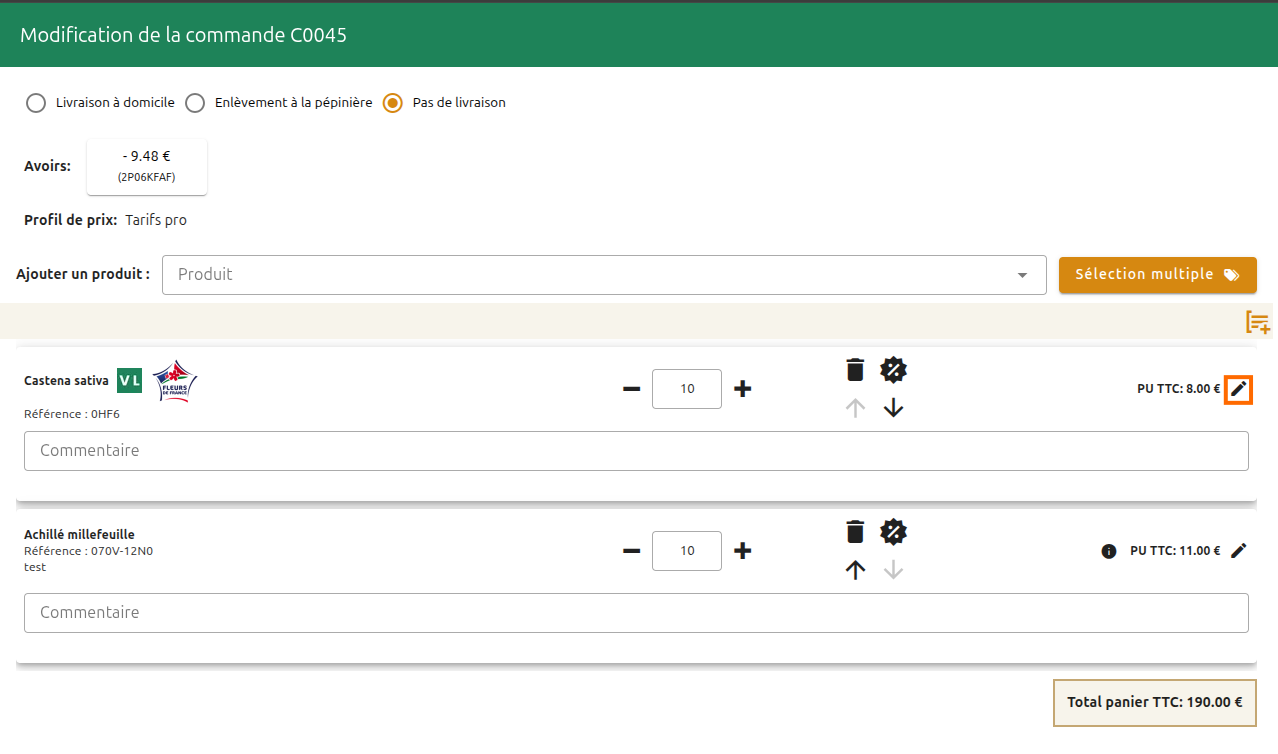Apply discount to Achillé millefeuille
The height and width of the screenshot is (754, 1278).
[893, 532]
